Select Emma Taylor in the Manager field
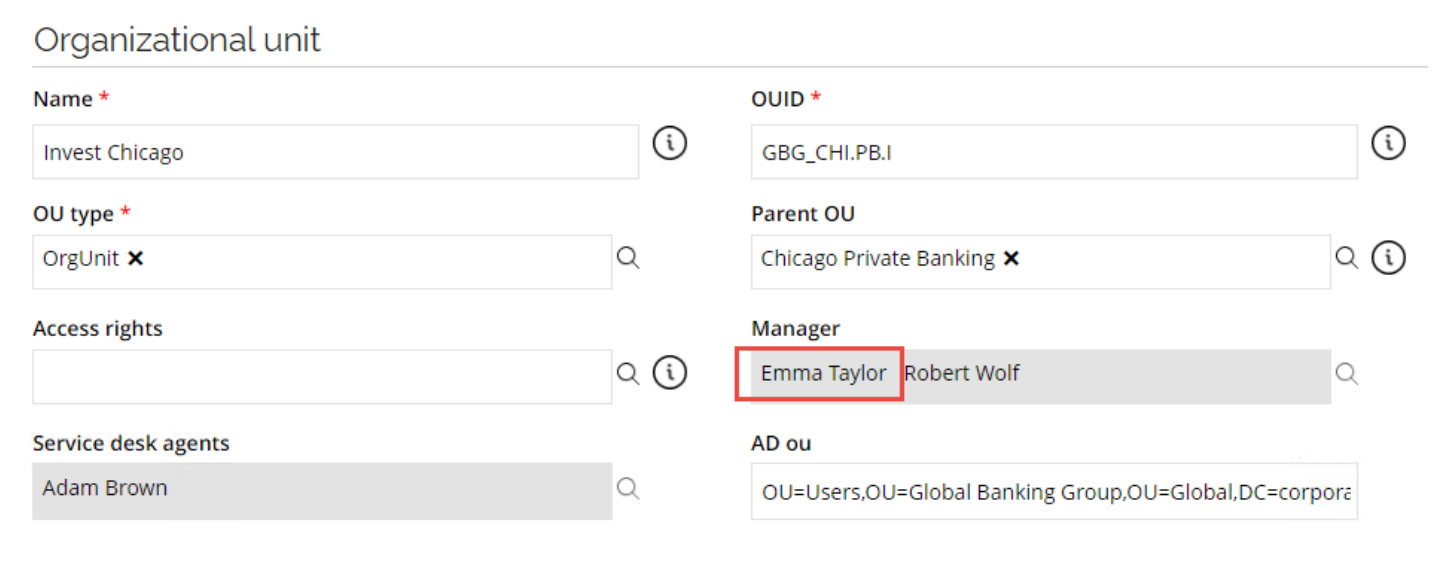The width and height of the screenshot is (1448, 561). click(x=823, y=373)
